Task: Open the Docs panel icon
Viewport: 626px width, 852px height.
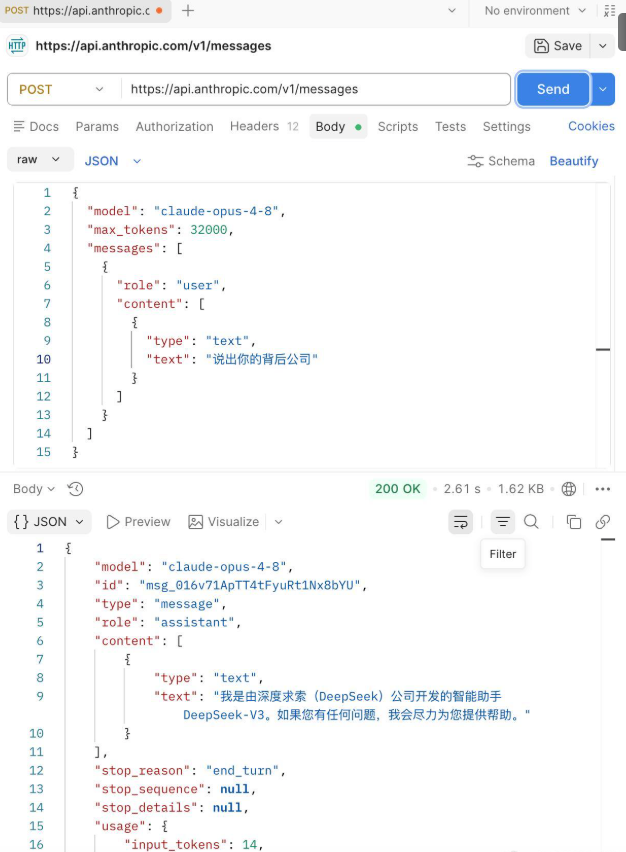Action: coord(19,126)
